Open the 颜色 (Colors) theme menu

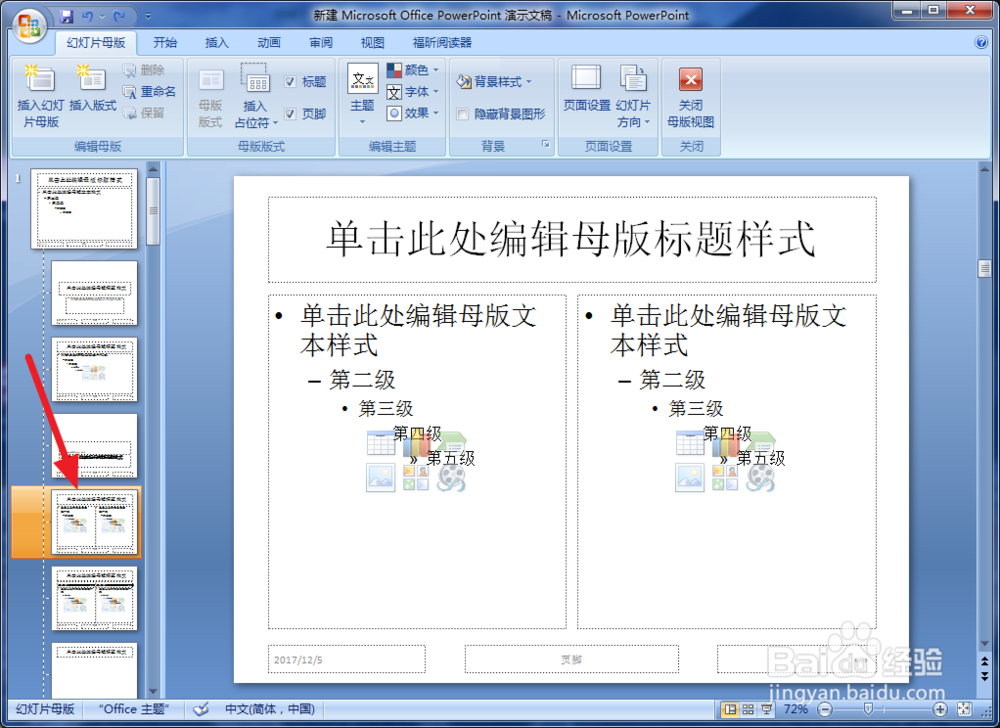(414, 70)
